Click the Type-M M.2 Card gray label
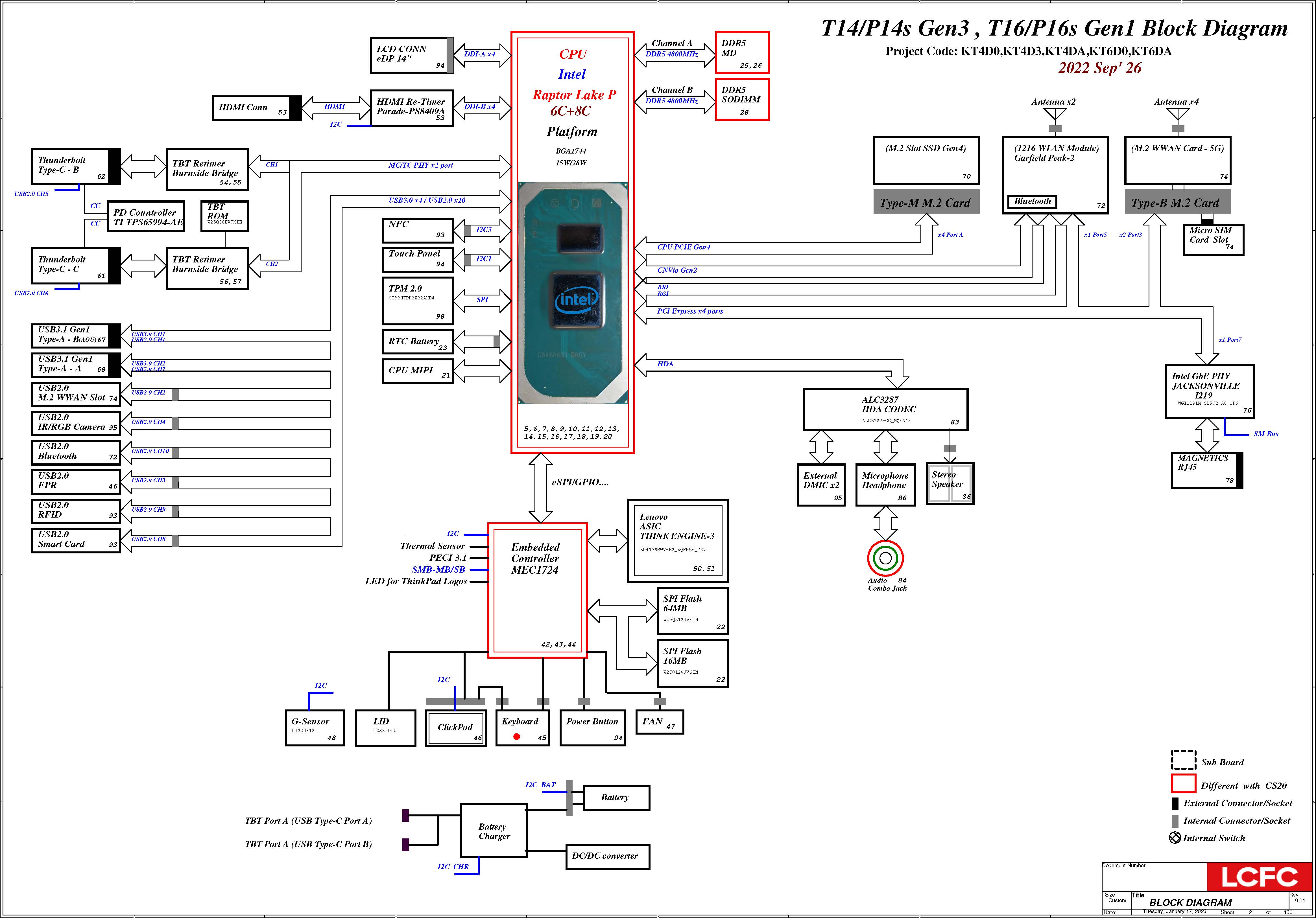This screenshot has height=918, width=1316. tap(926, 202)
